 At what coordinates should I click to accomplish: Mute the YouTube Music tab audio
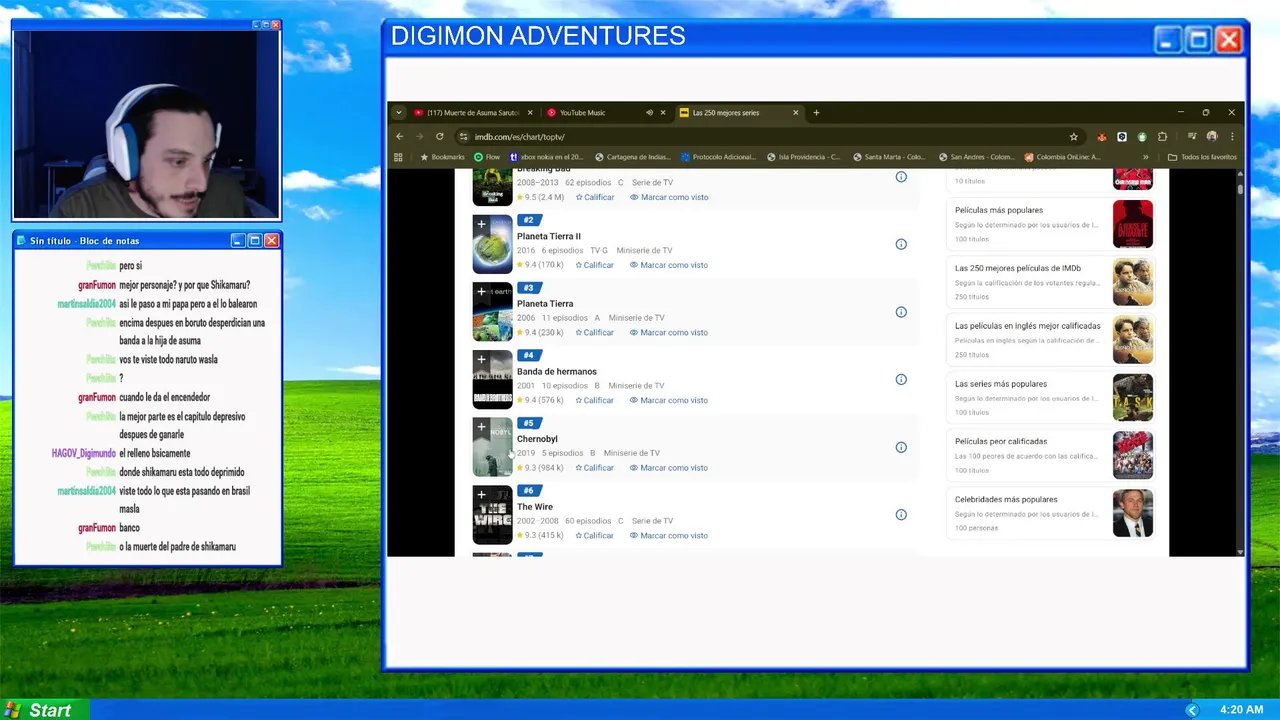pyautogui.click(x=649, y=113)
